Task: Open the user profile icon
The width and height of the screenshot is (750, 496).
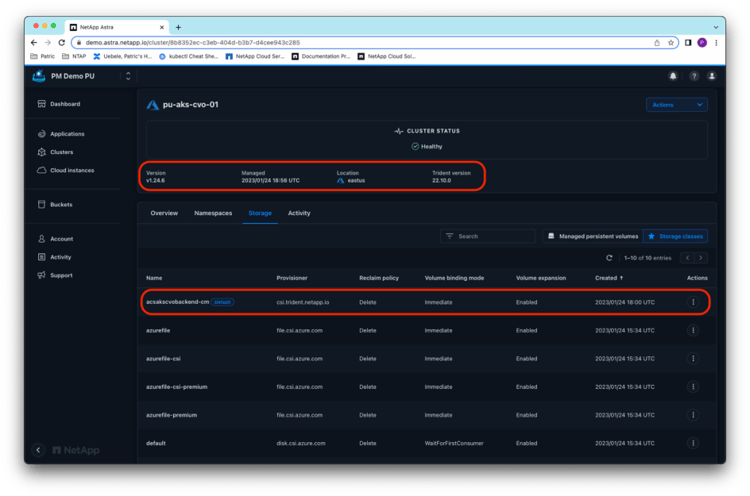Action: [711, 76]
